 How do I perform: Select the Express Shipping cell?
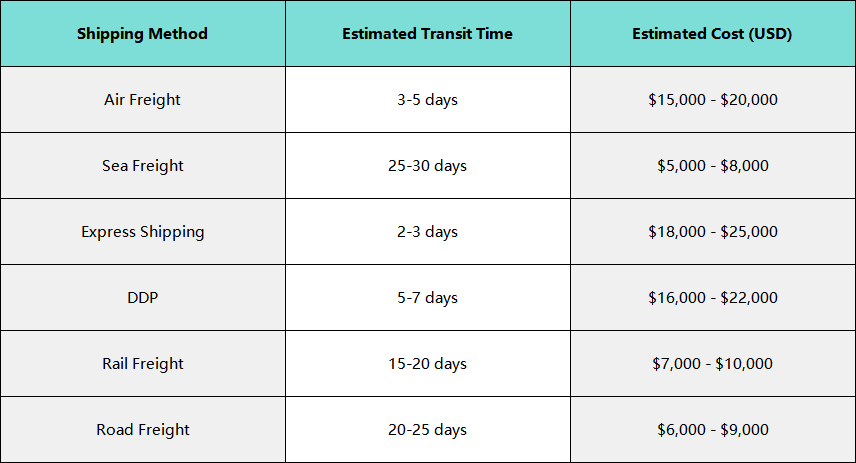[x=142, y=232]
